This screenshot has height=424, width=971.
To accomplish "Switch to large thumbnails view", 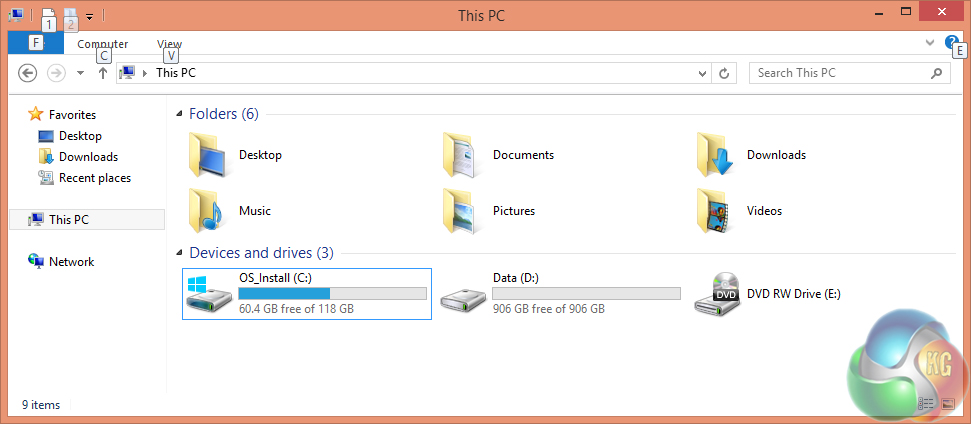I will coord(948,403).
